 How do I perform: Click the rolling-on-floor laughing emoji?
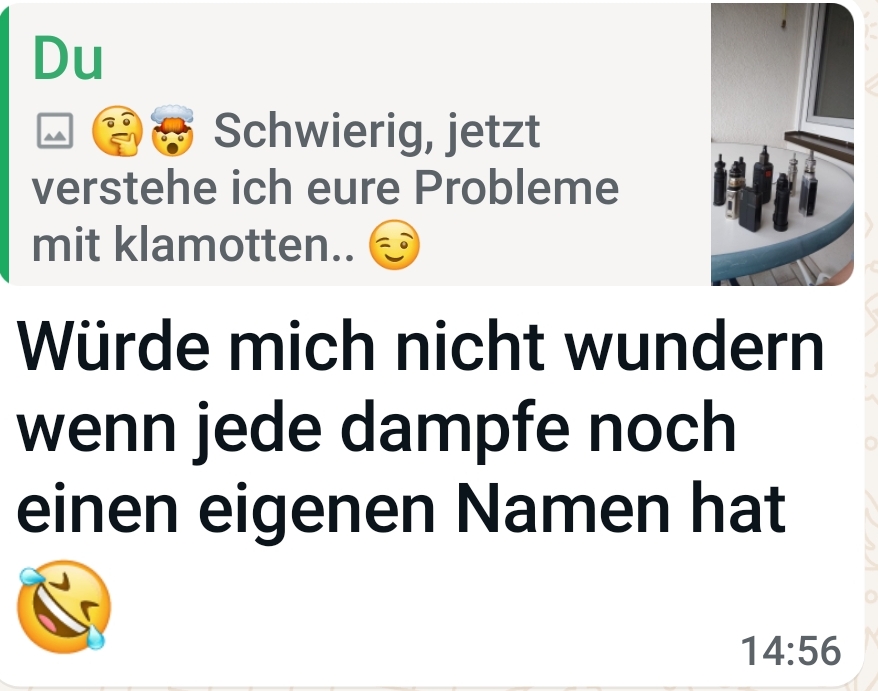(64, 607)
